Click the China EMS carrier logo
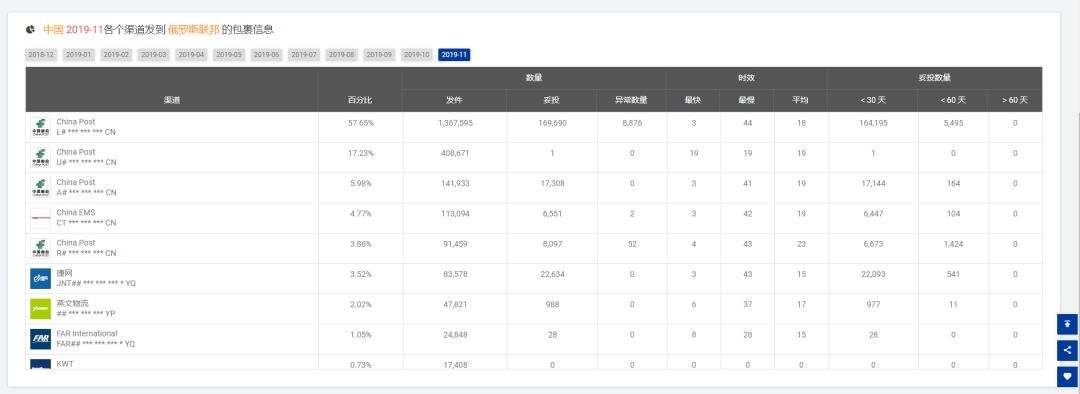The image size is (1080, 394). tap(41, 218)
